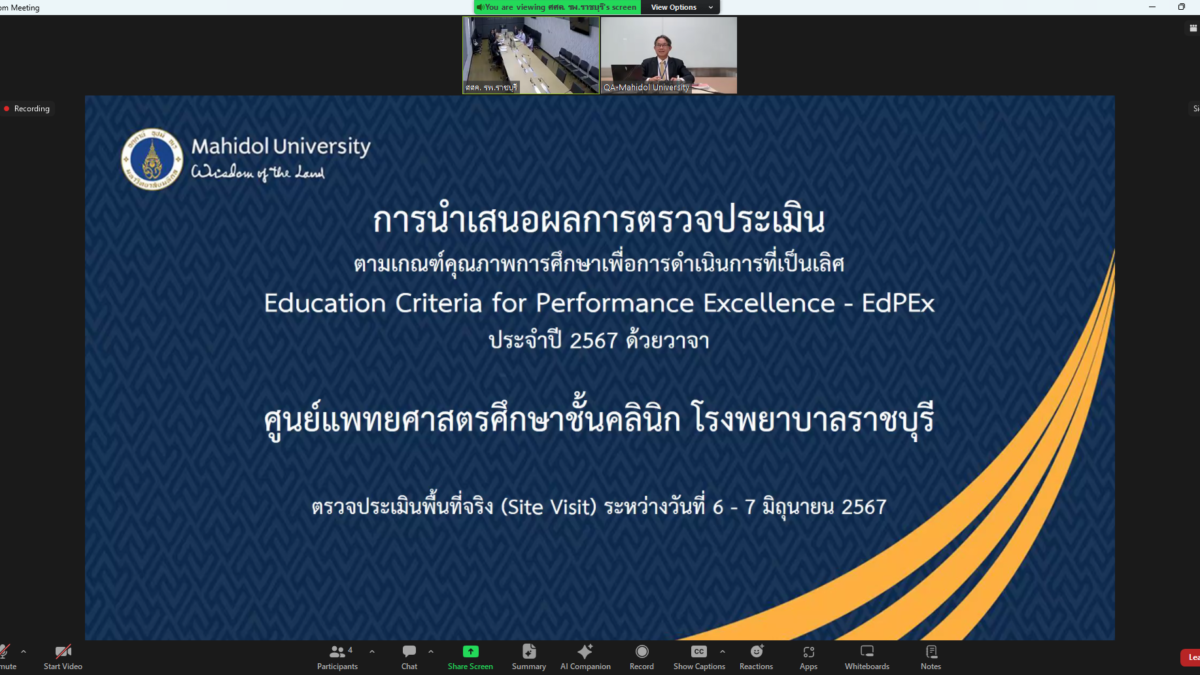
Task: Click the "ประจำปี 2567 ด้วยวาจา" line
Action: click(x=599, y=340)
